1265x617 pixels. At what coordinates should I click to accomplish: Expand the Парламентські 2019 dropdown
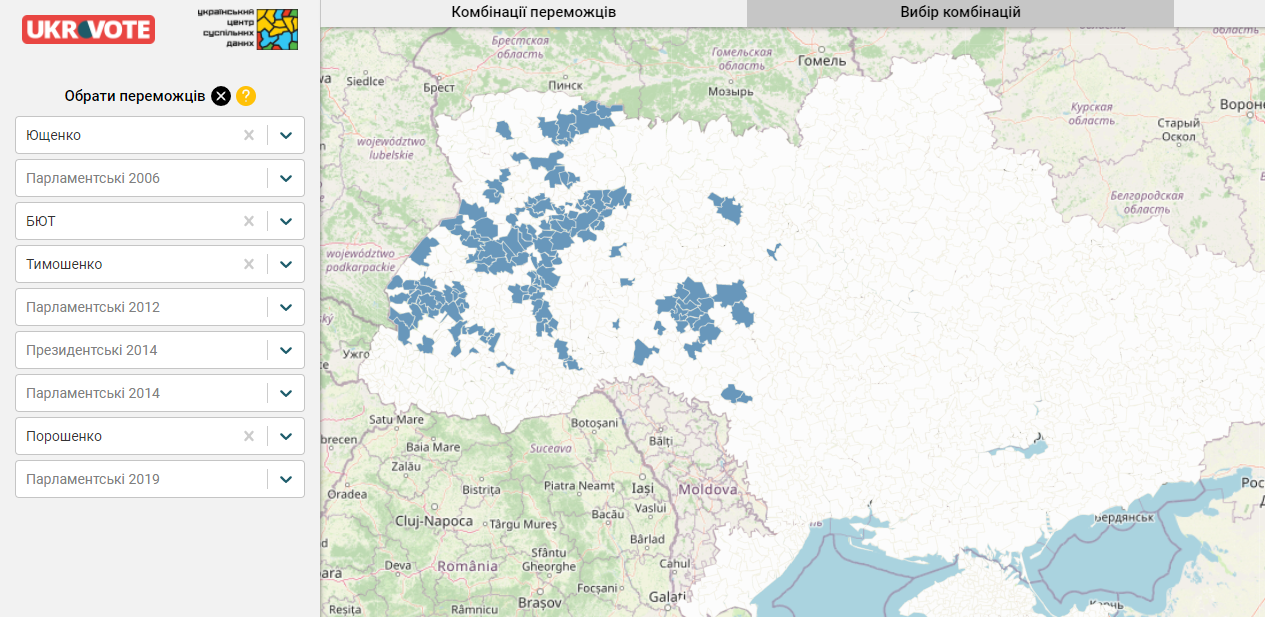286,479
